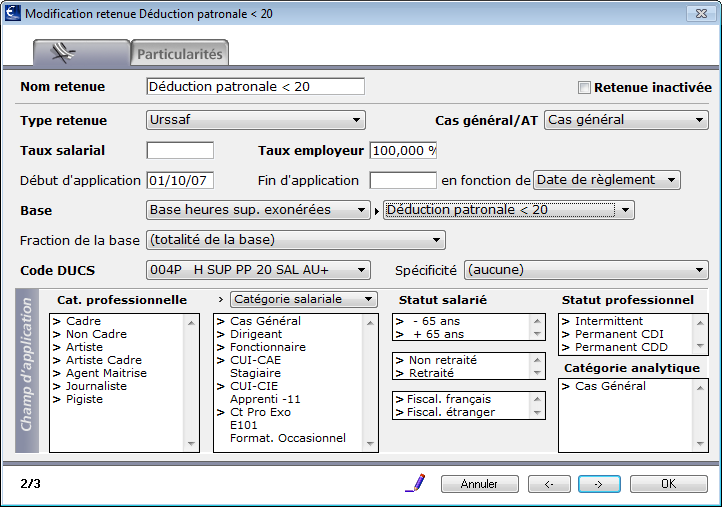
Task: Switch to the Particularités tab
Action: [x=180, y=54]
